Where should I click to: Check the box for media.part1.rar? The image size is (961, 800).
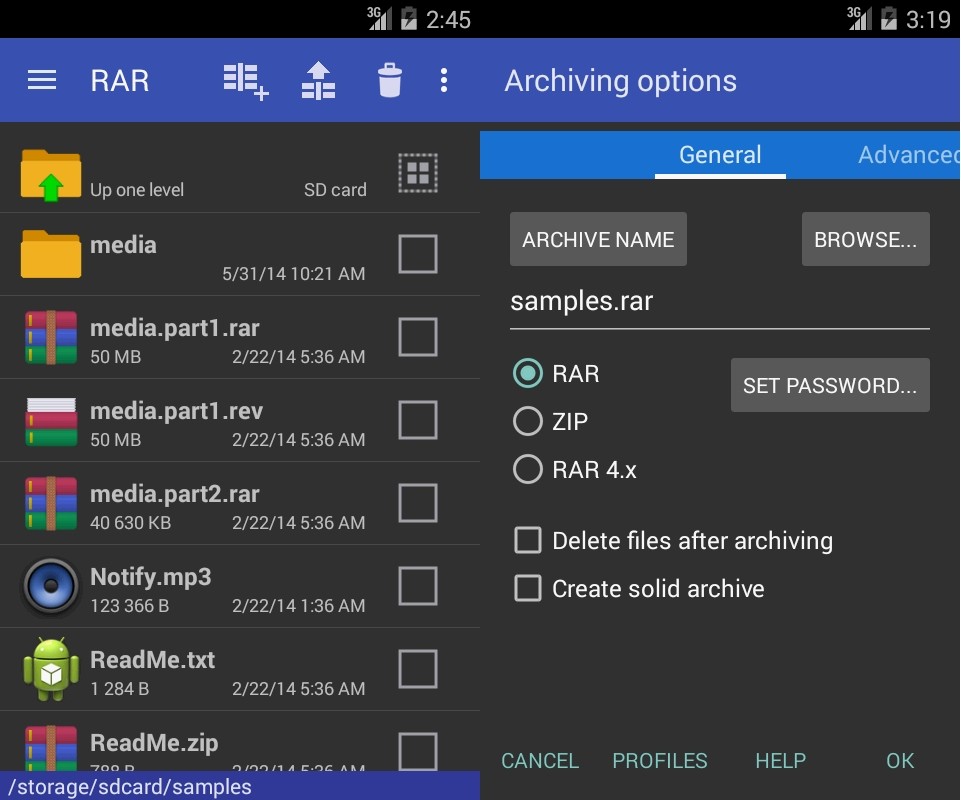[x=418, y=337]
